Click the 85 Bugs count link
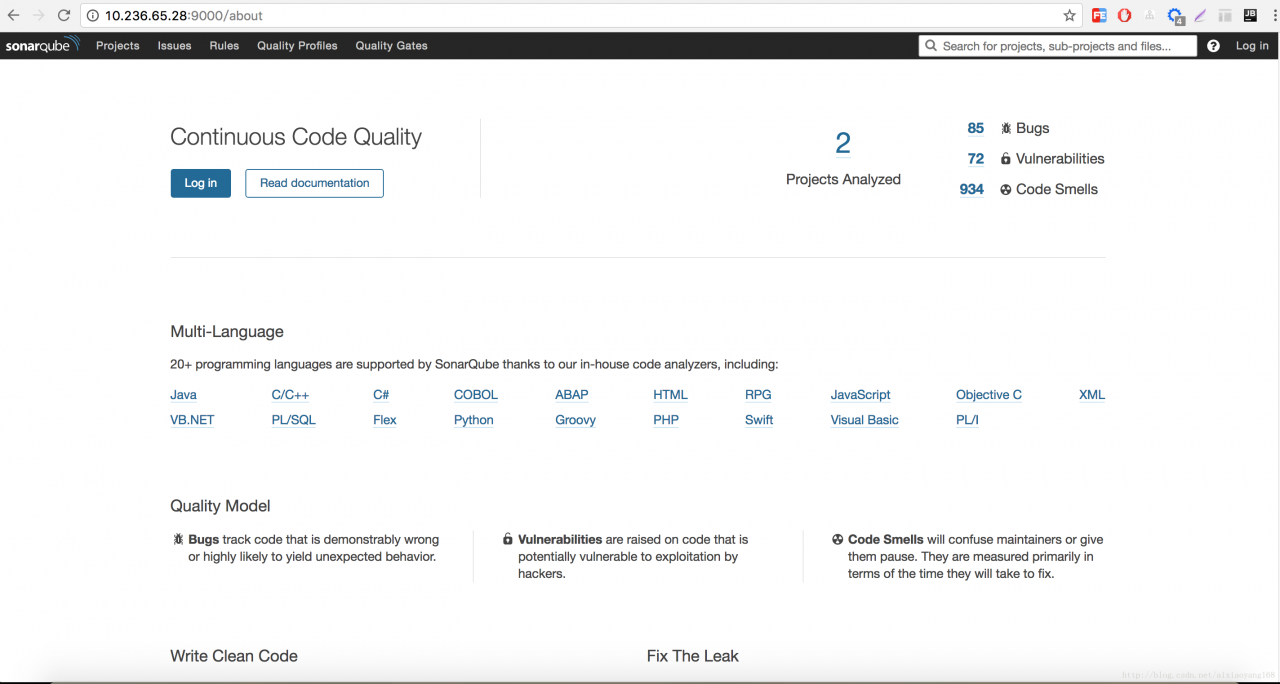 [975, 128]
